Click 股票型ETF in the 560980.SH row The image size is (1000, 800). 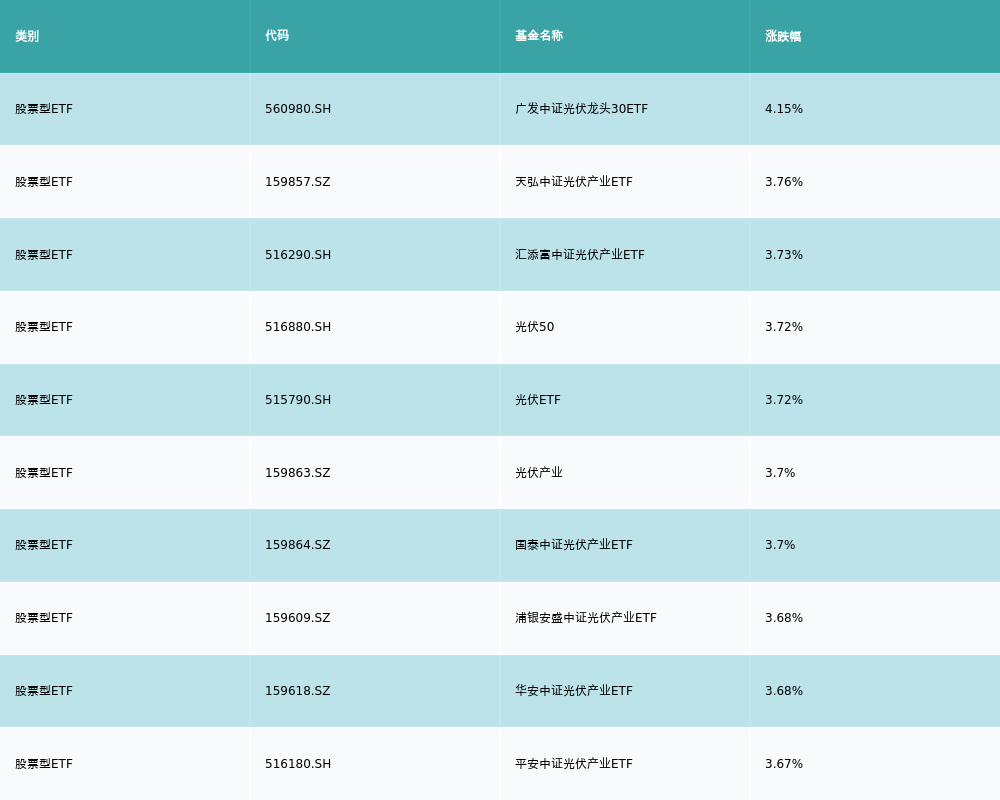[44, 109]
